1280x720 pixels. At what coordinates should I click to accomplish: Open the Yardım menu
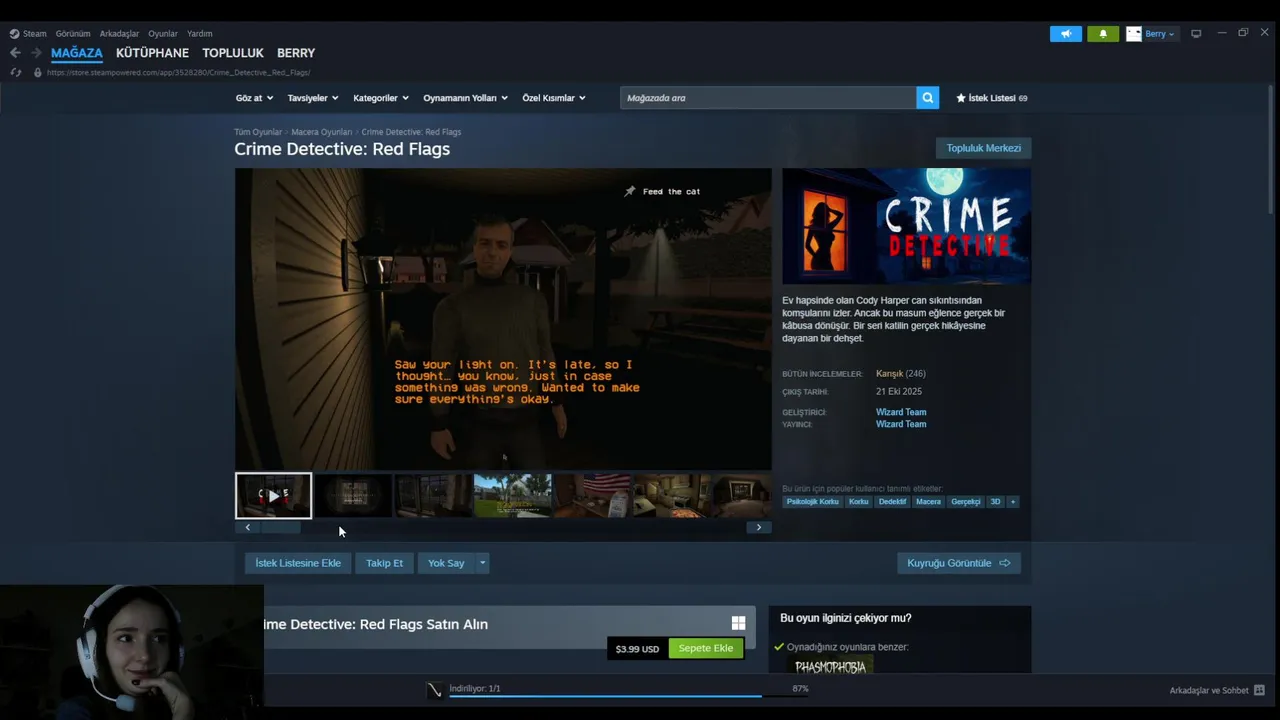[199, 34]
